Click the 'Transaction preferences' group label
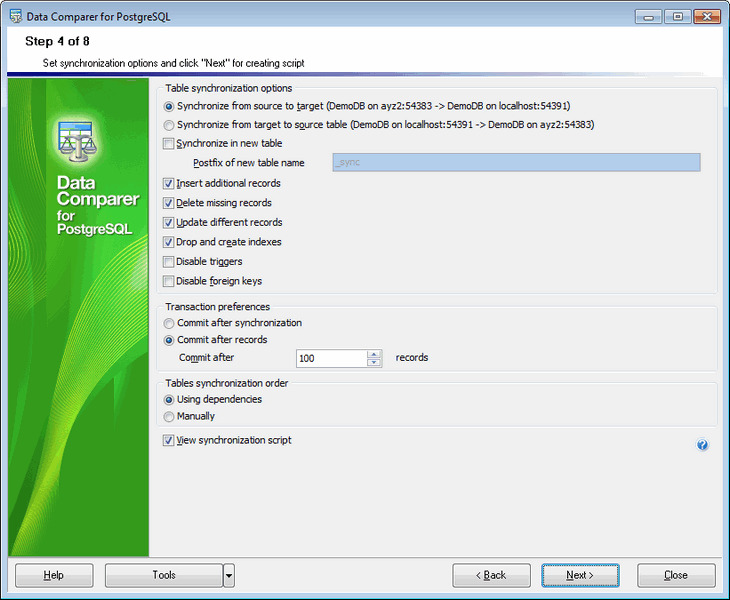730x600 pixels. pos(217,307)
